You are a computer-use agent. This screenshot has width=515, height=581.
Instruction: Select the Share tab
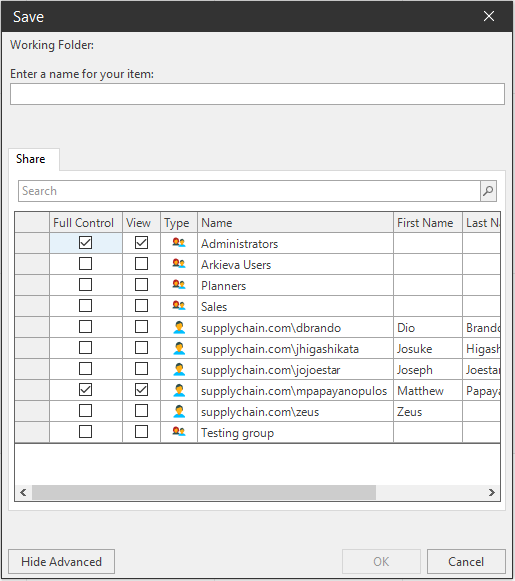pos(34,159)
